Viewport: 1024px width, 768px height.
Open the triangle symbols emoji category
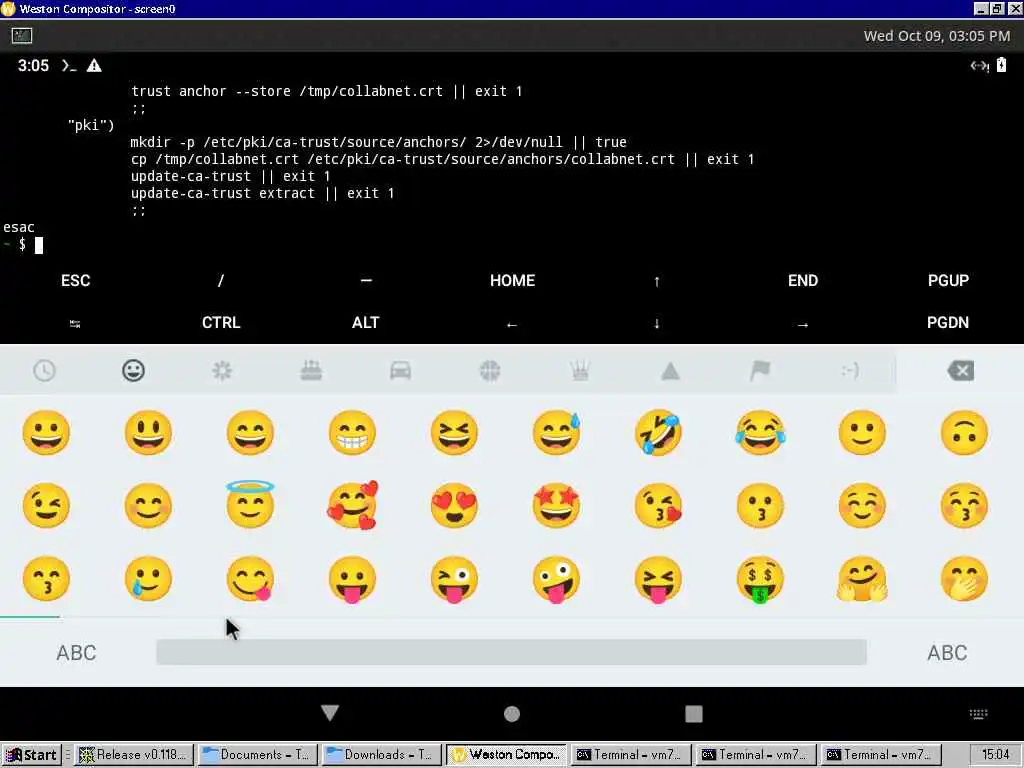(670, 371)
